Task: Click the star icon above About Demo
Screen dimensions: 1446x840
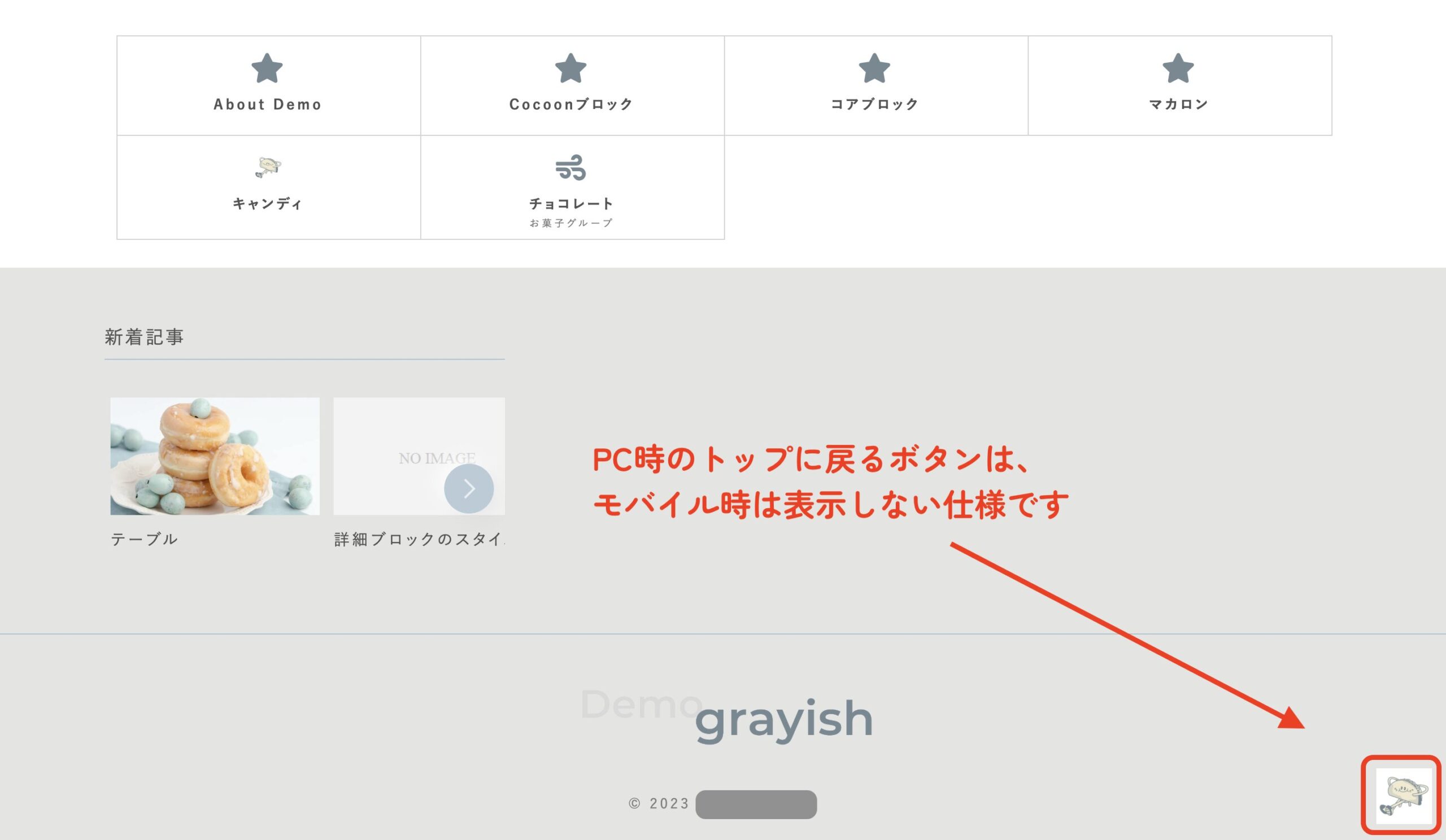Action: pos(267,69)
